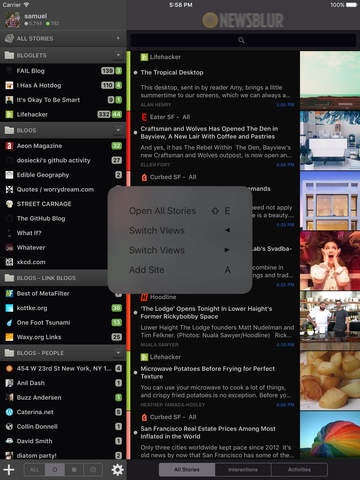Click the One Foot Tsunami icon
The width and height of the screenshot is (360, 480).
point(9,322)
